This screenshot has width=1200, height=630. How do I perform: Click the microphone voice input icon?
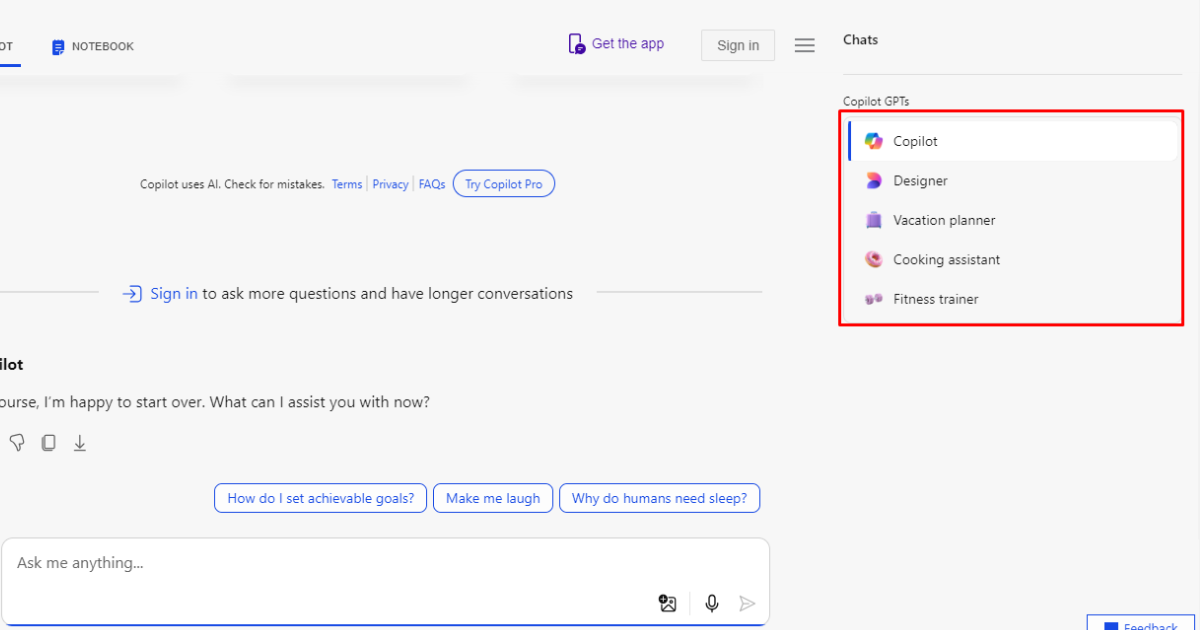712,603
